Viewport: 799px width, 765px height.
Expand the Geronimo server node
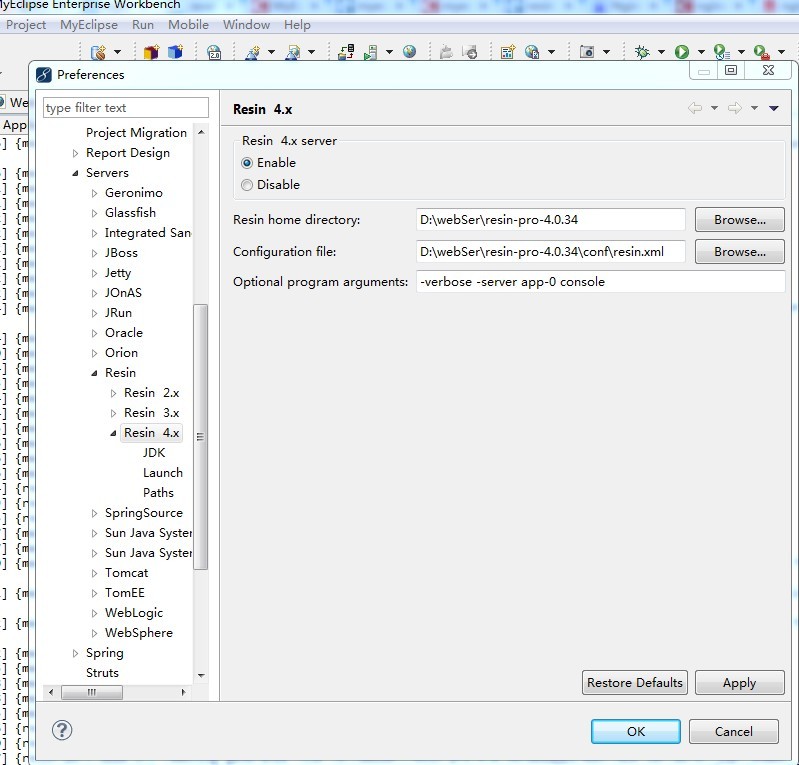pyautogui.click(x=94, y=193)
